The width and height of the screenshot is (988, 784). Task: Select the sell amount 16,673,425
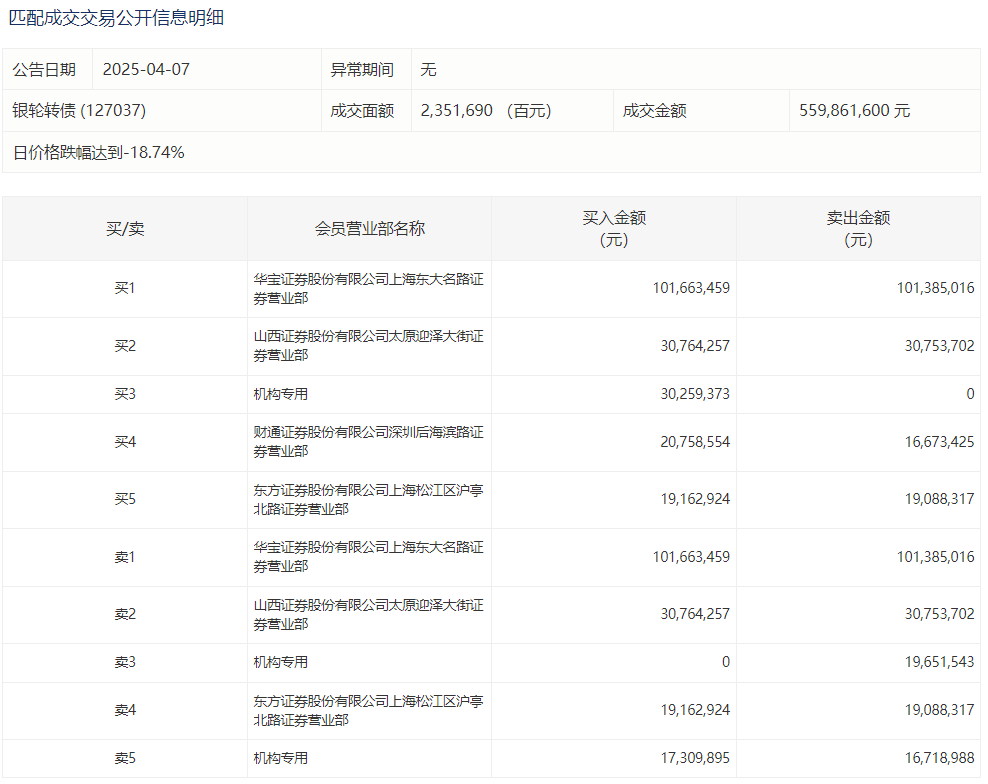click(939, 442)
